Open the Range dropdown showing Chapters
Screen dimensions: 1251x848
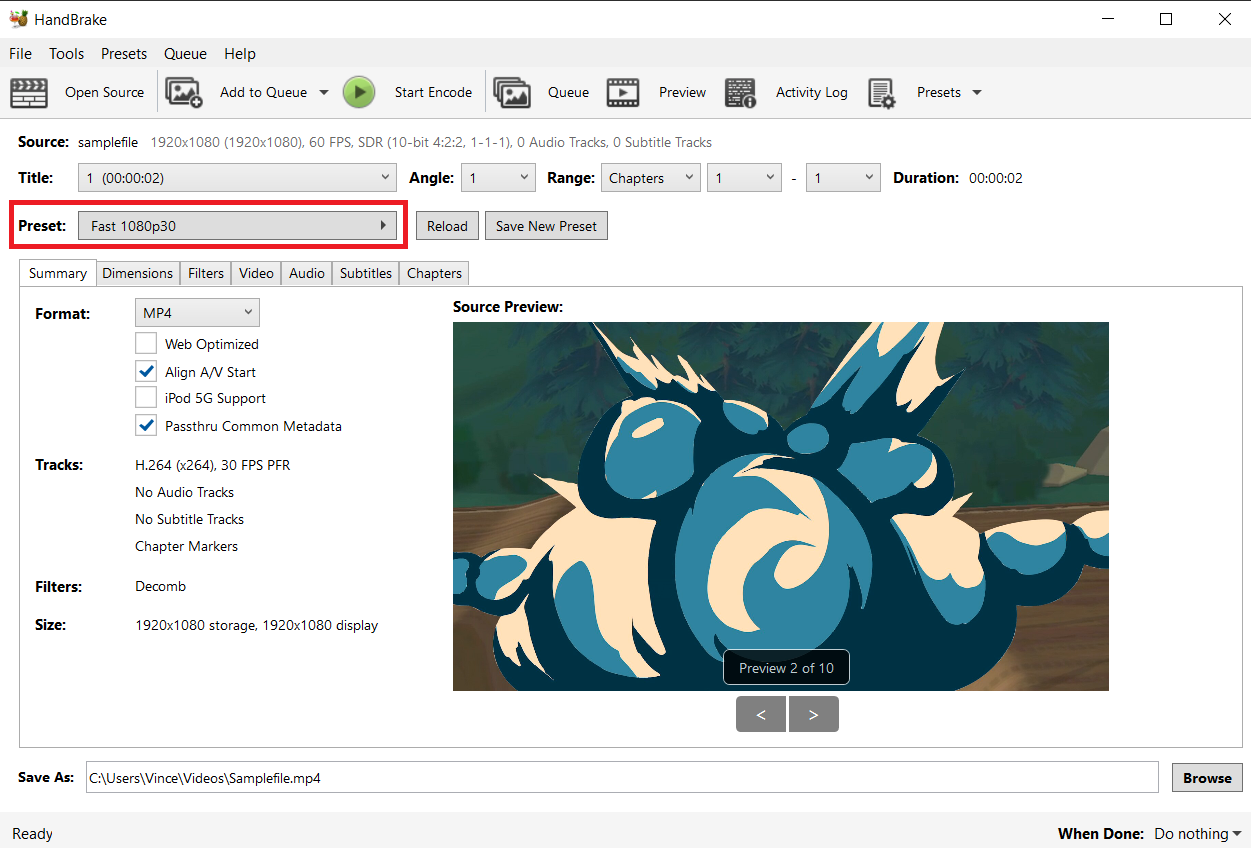click(x=650, y=177)
